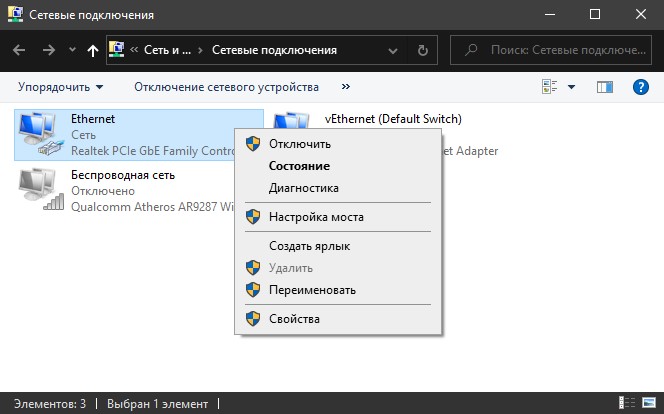Switch to details view in status bar

627,403
